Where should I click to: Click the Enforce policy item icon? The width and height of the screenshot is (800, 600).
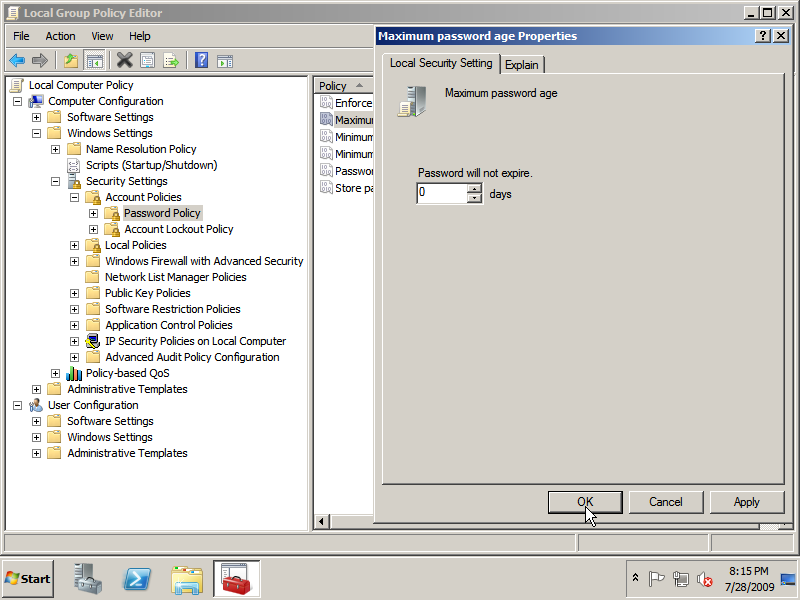tap(326, 102)
